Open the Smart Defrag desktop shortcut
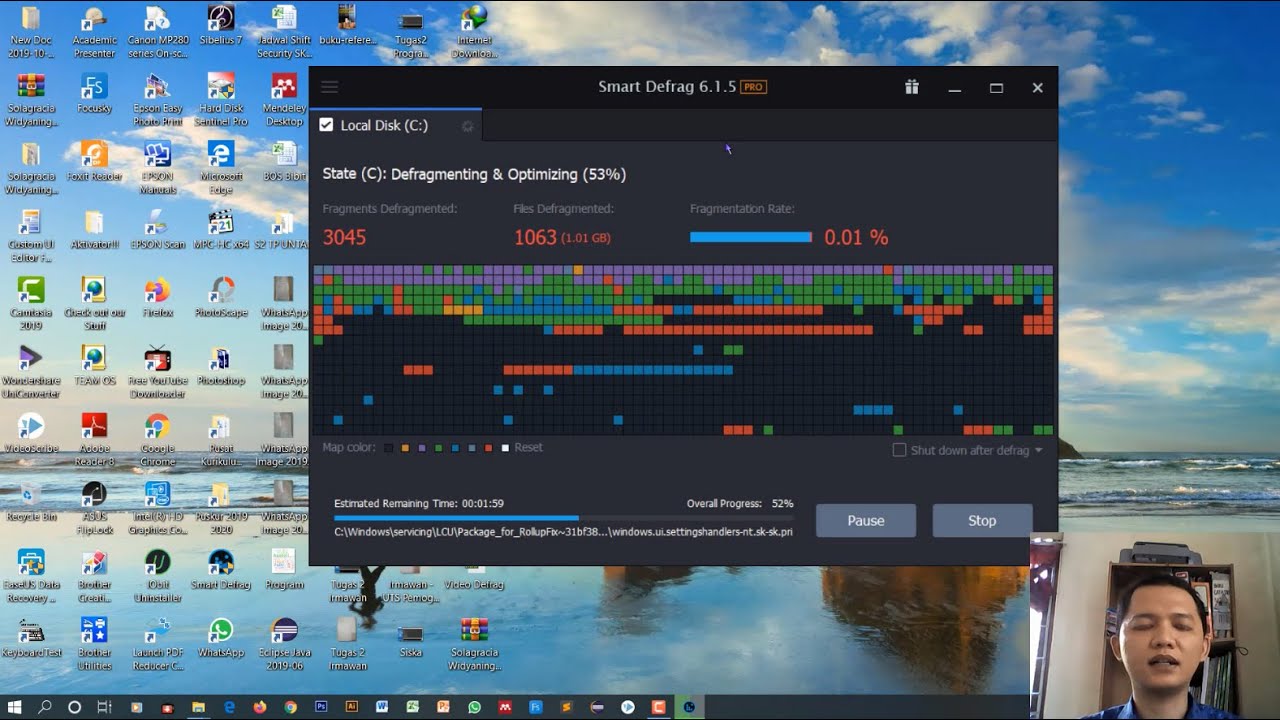Viewport: 1280px width, 720px height. click(220, 570)
